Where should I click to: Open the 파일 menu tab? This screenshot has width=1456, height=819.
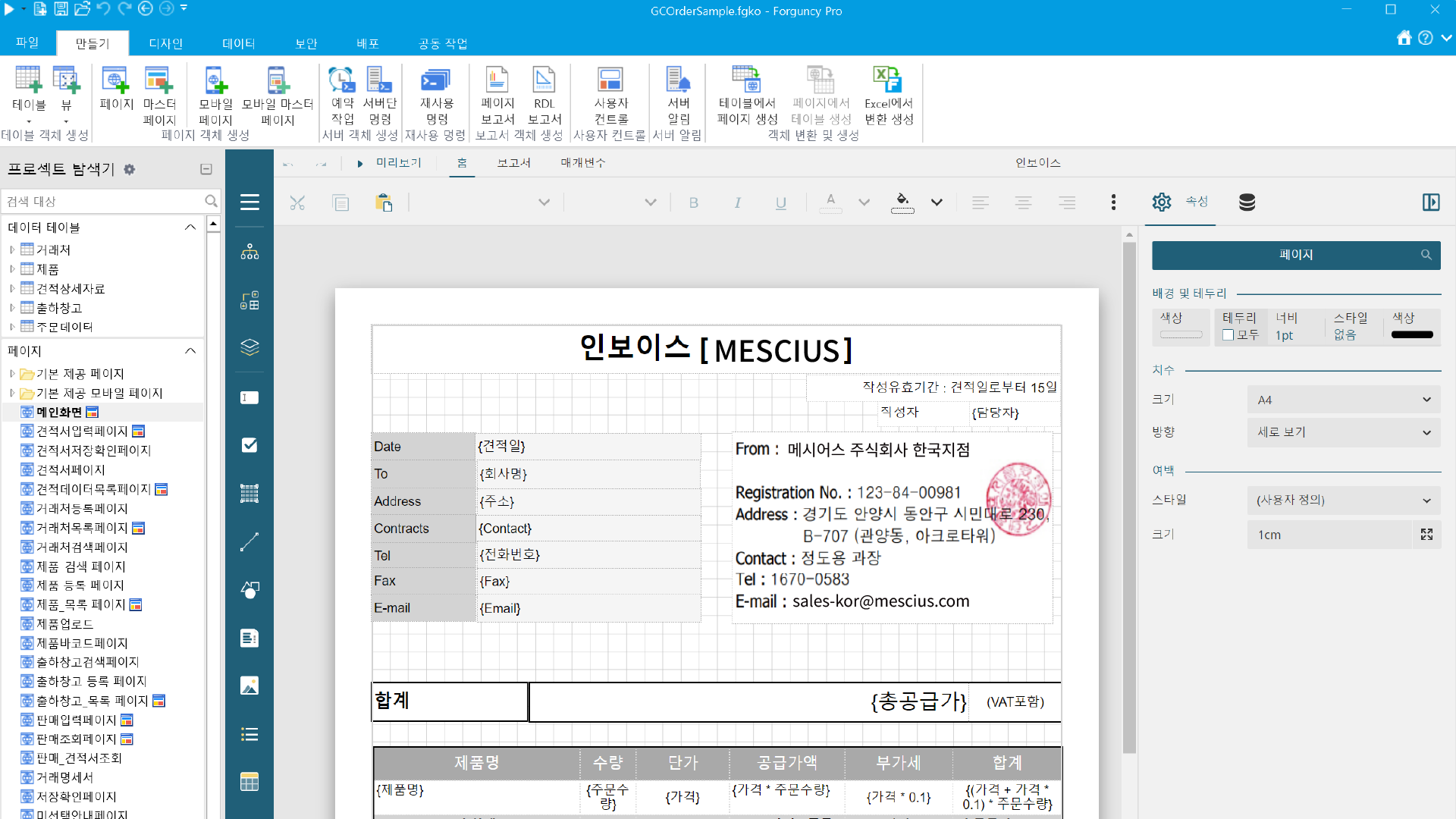(x=27, y=43)
